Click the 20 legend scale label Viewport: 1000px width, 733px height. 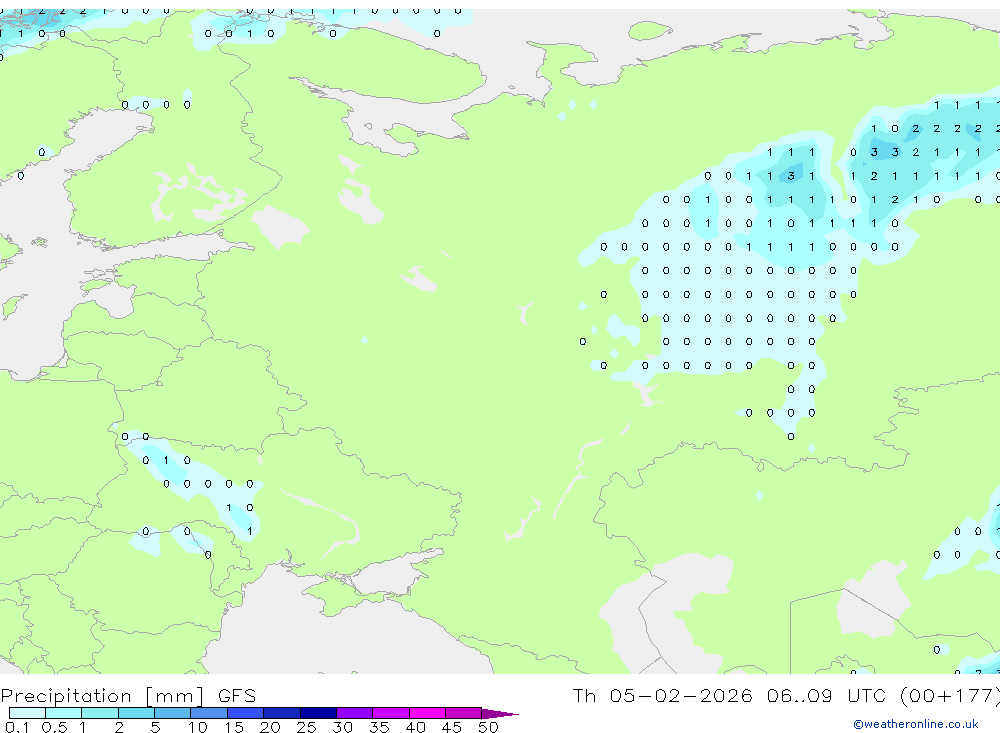coord(270,727)
